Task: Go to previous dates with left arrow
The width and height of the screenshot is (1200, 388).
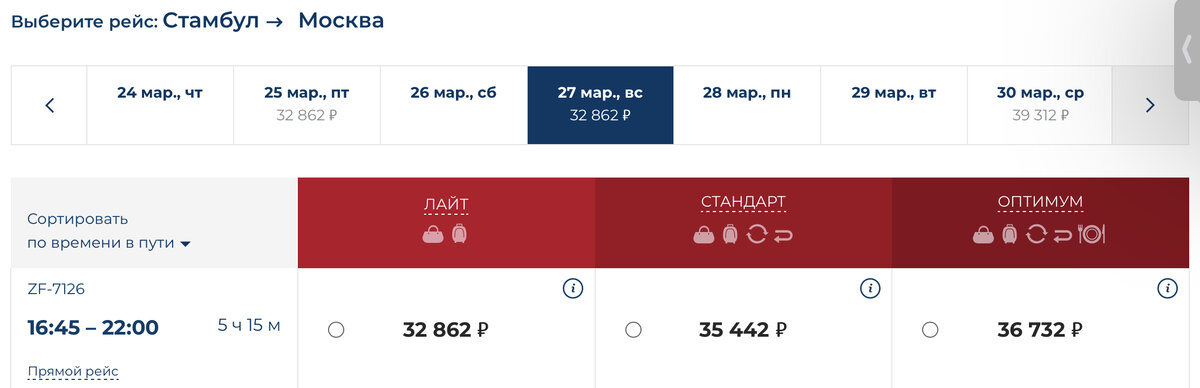Action: coord(50,105)
